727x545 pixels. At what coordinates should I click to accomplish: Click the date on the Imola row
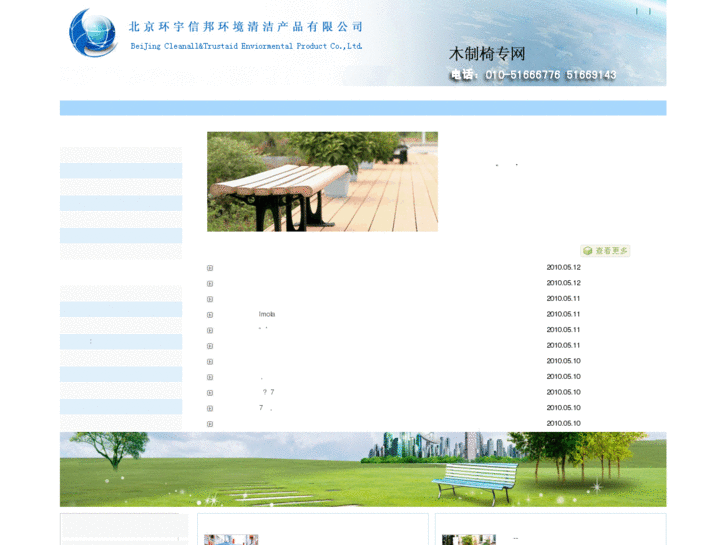(563, 314)
